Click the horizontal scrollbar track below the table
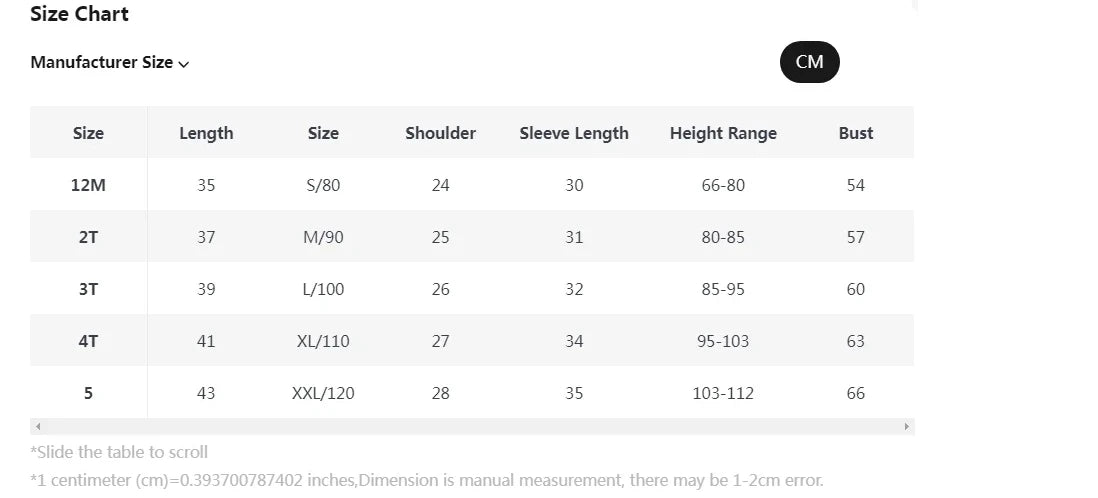The image size is (1098, 498). (x=472, y=427)
